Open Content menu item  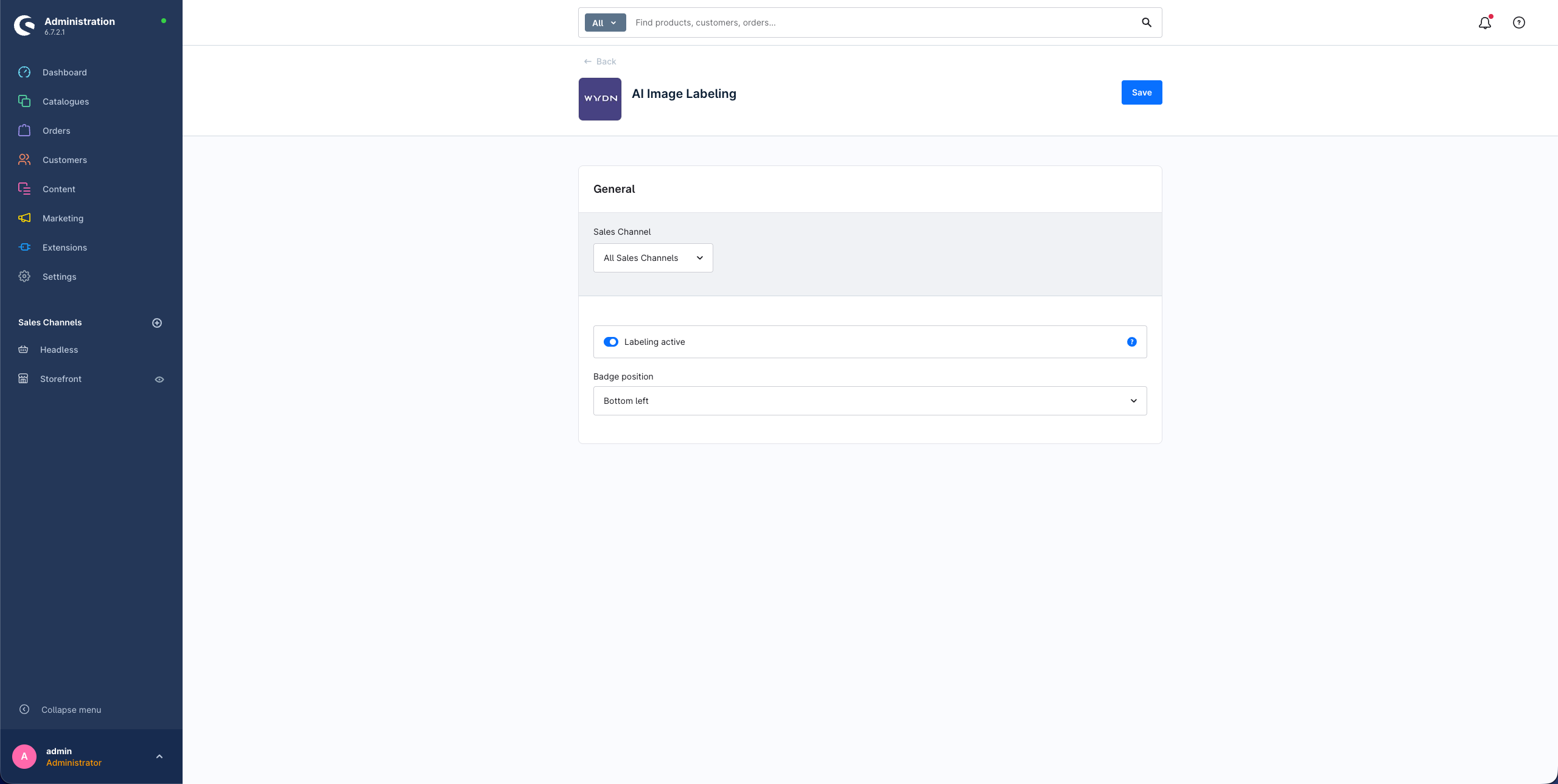point(59,189)
